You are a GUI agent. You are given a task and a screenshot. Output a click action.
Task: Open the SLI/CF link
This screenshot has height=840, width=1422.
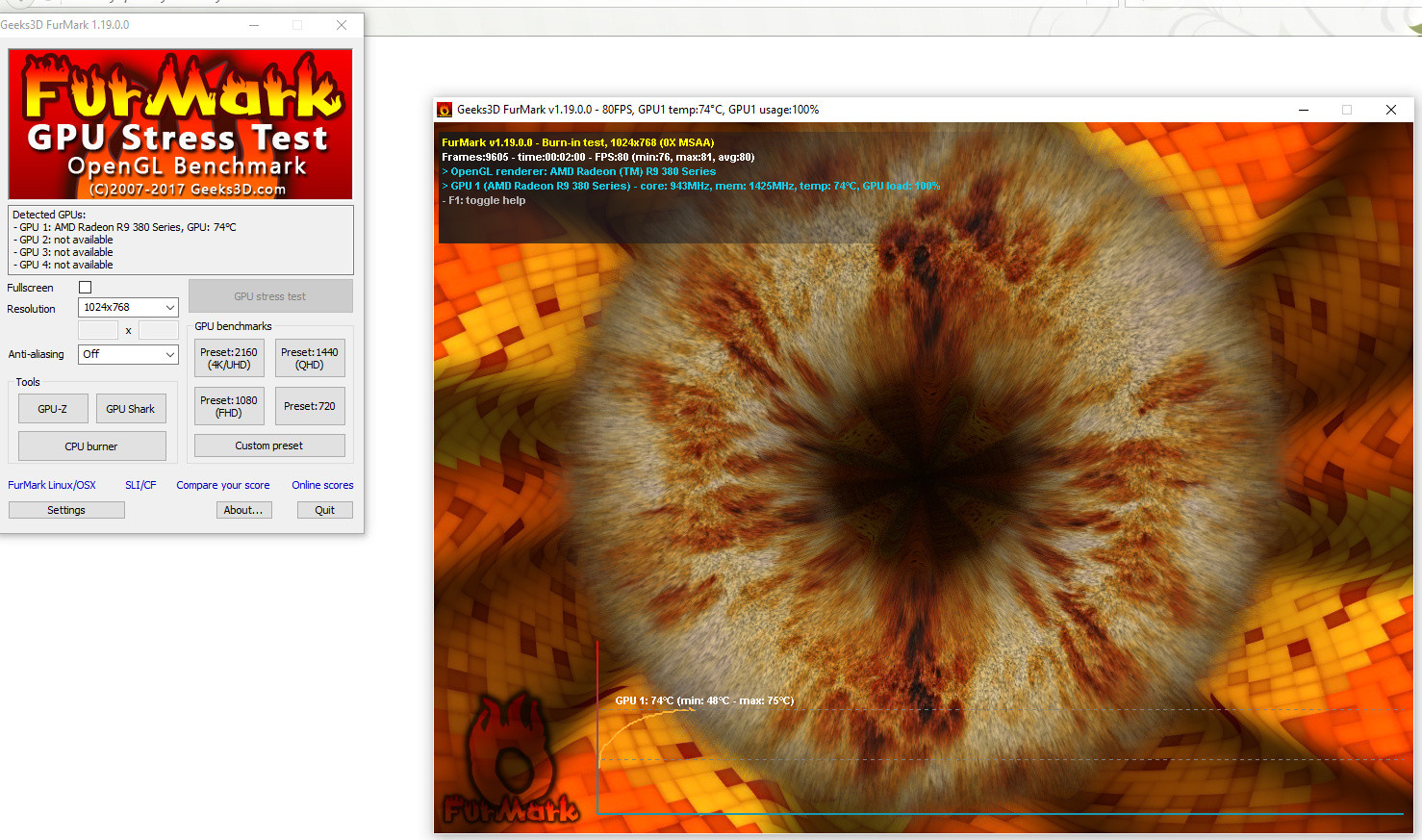(140, 485)
